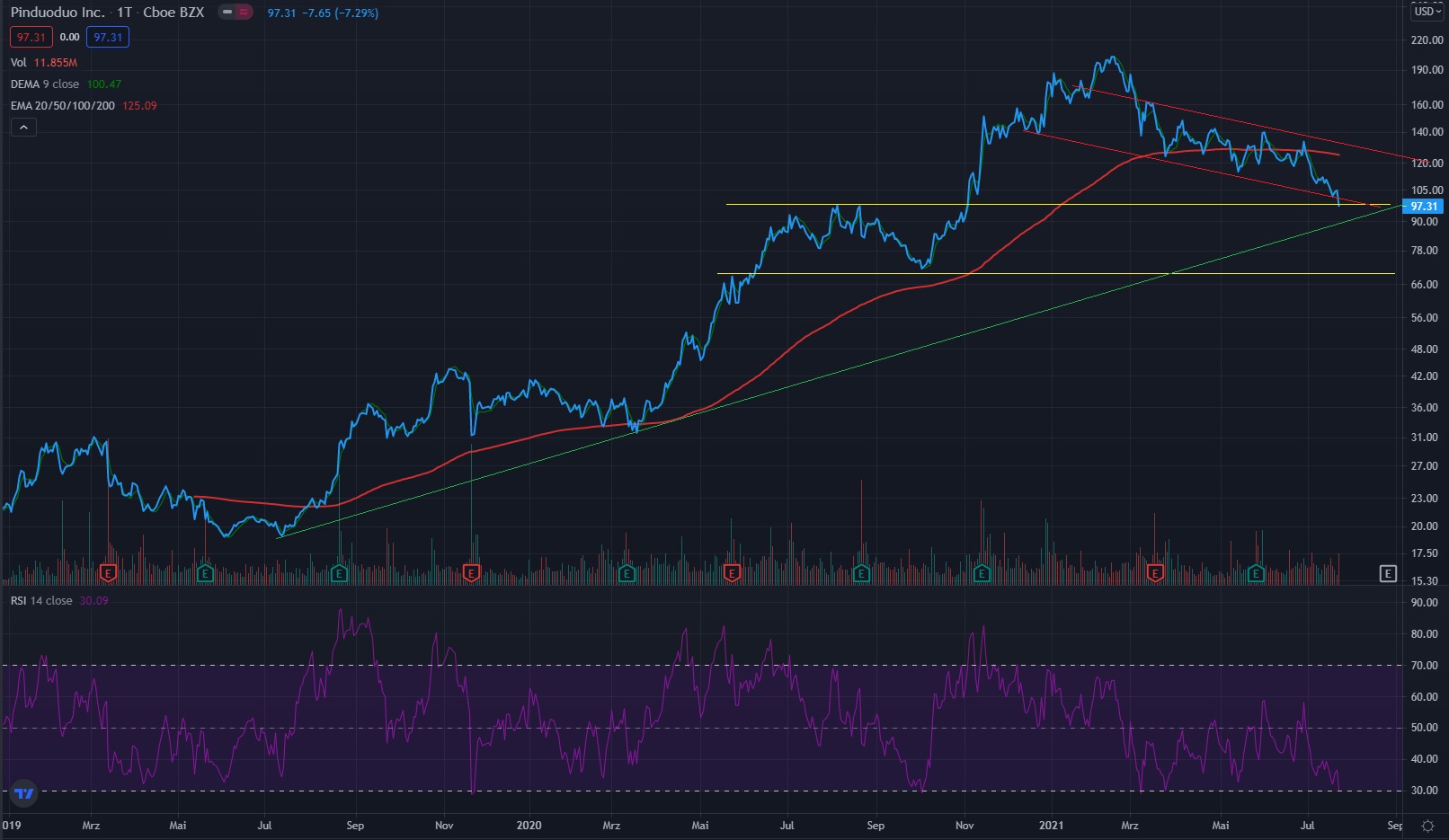
Task: Click the TradingView logo icon
Action: [24, 793]
